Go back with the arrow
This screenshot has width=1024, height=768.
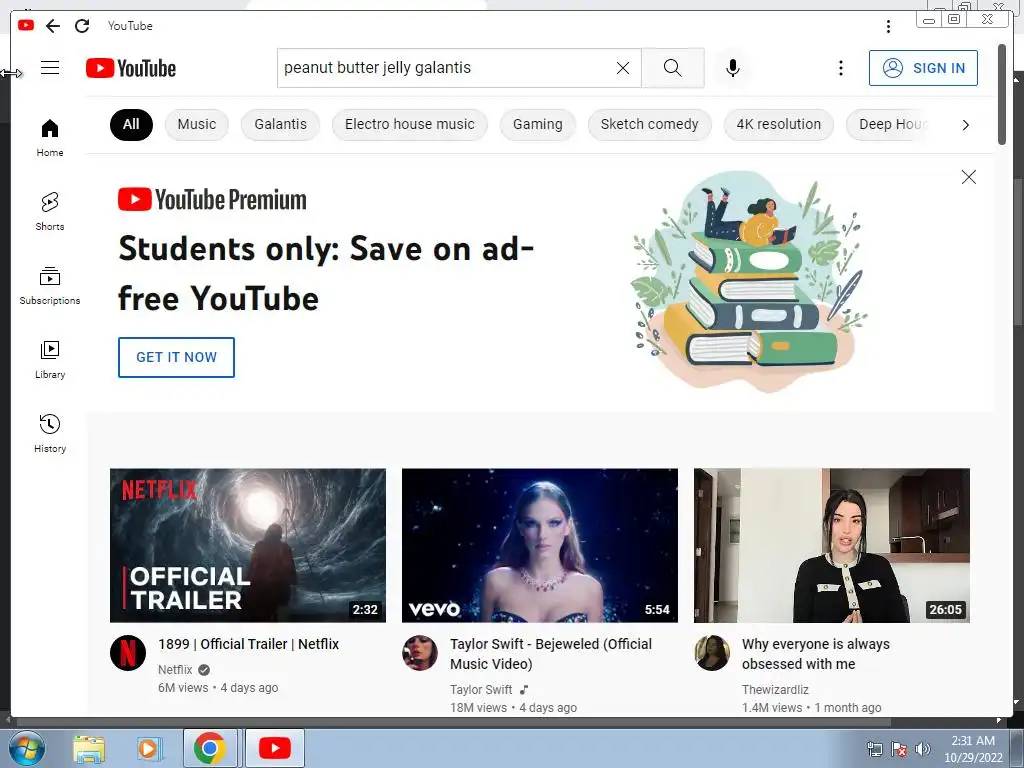(53, 25)
